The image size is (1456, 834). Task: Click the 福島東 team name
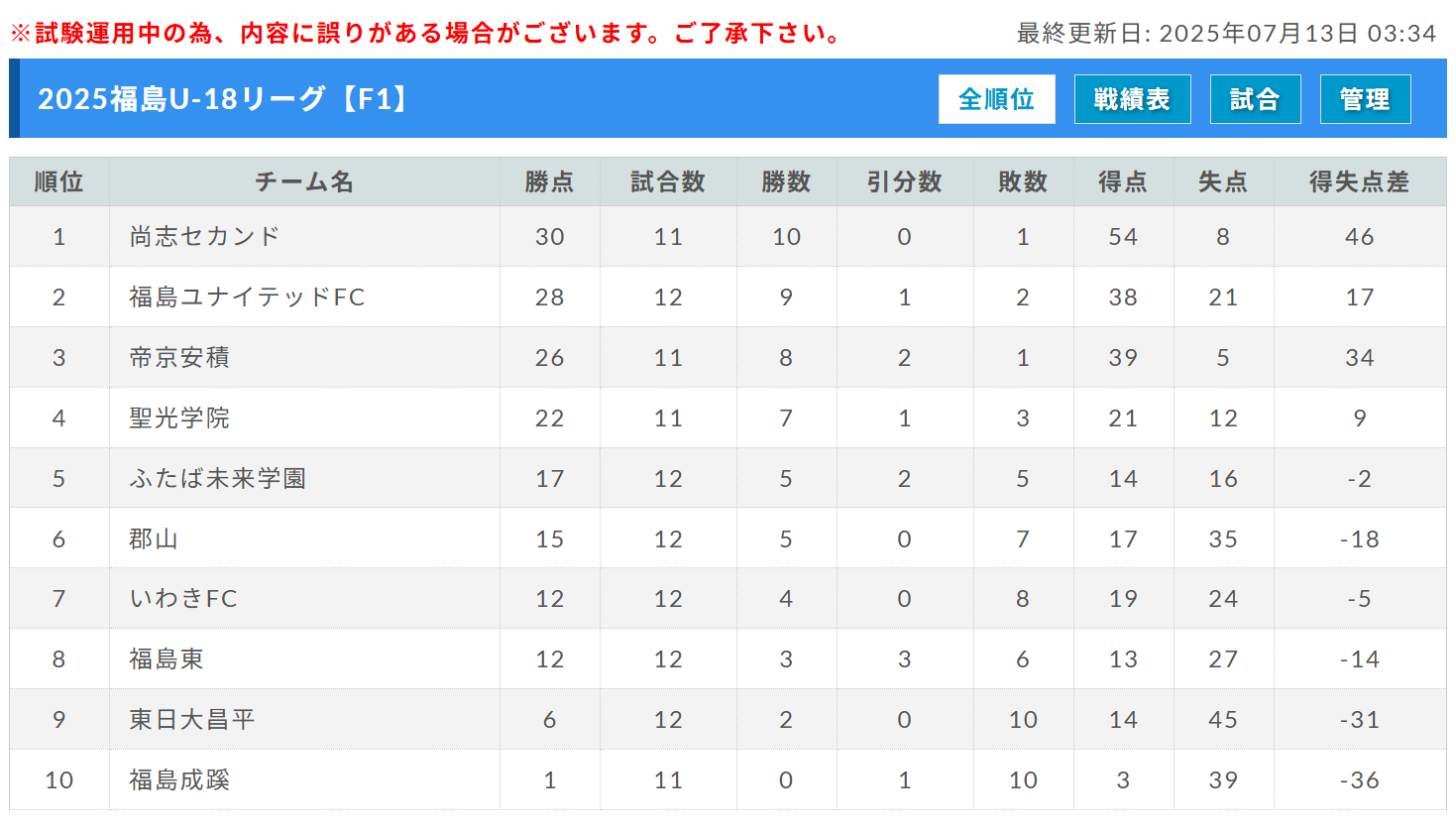coord(167,659)
